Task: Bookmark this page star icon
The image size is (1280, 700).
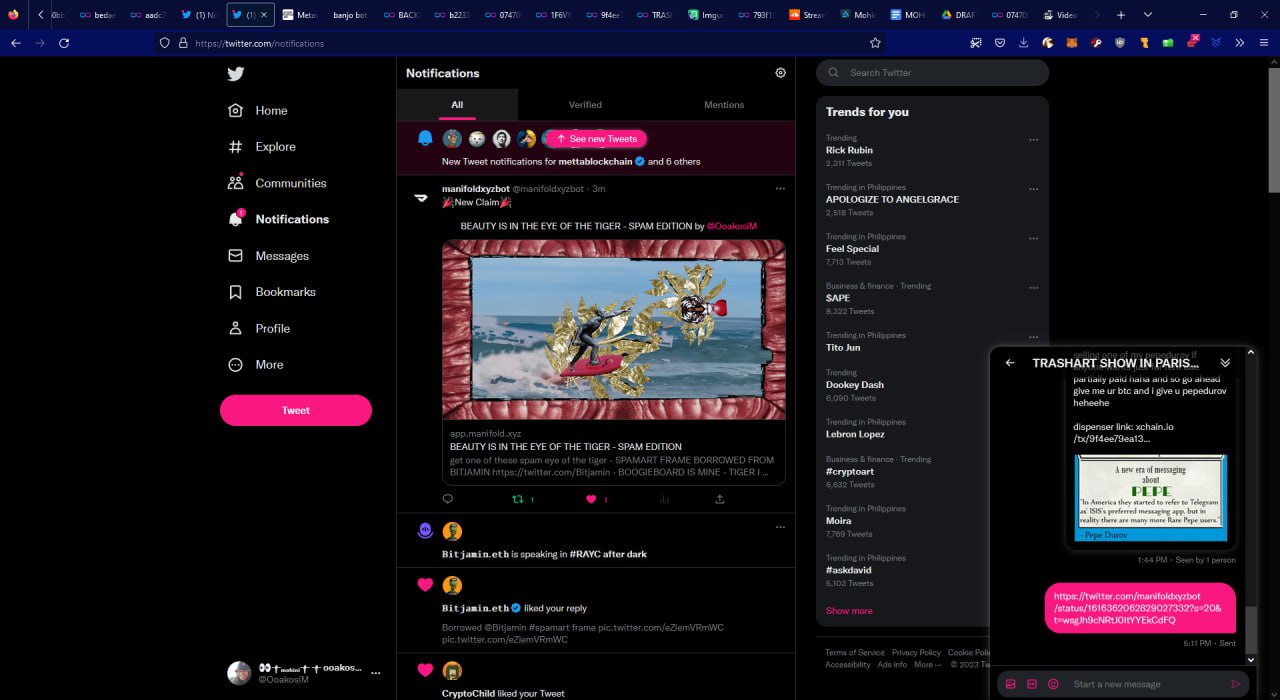Action: click(875, 43)
